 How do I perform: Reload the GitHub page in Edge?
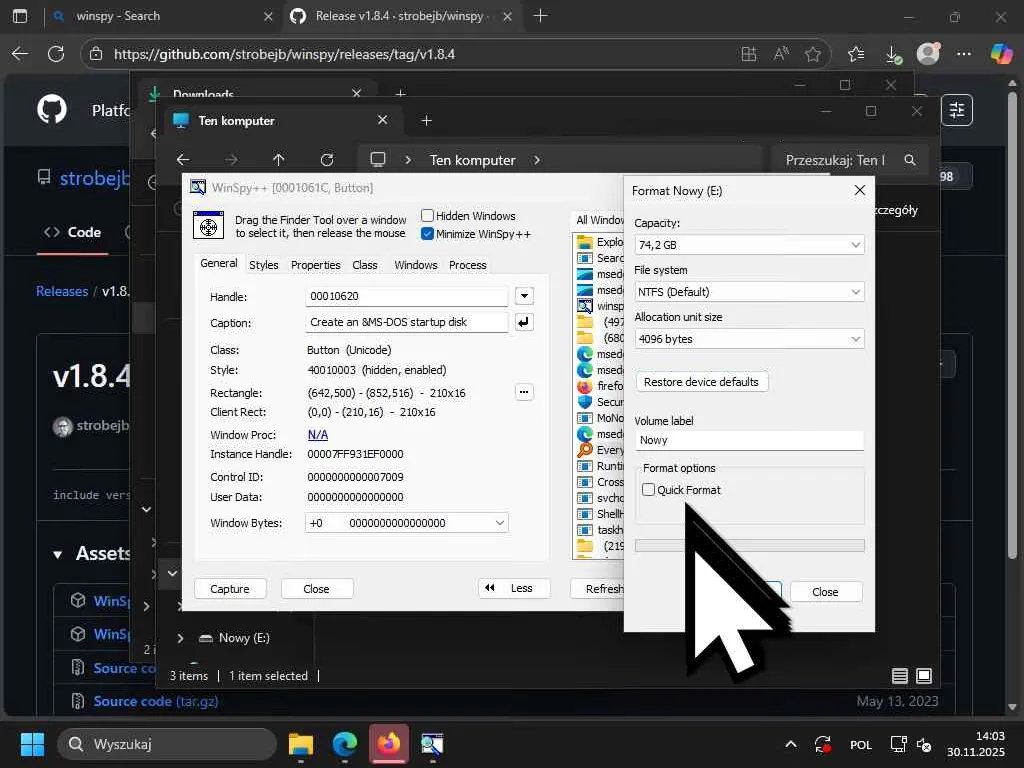[56, 54]
